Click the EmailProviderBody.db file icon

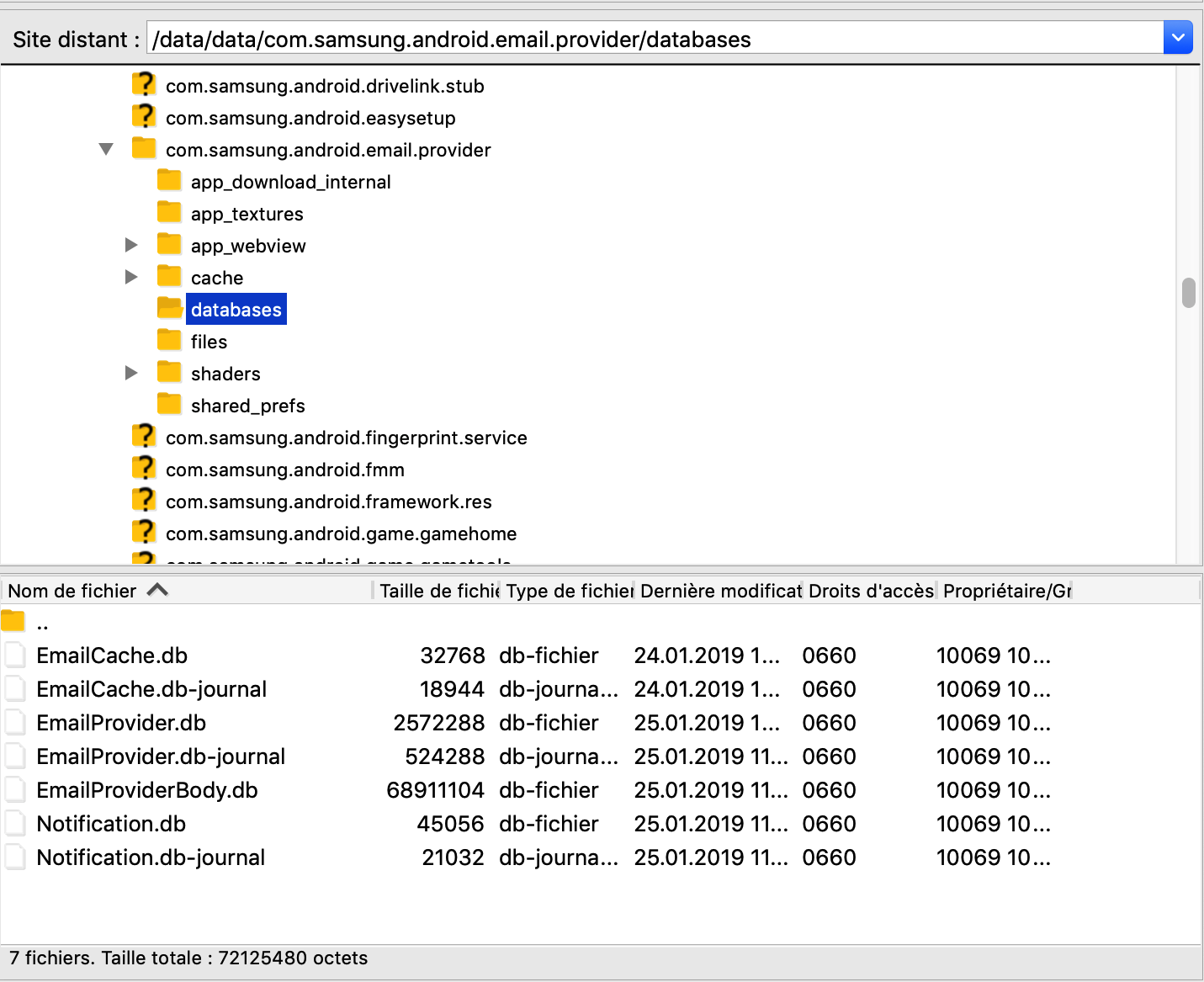[15, 789]
